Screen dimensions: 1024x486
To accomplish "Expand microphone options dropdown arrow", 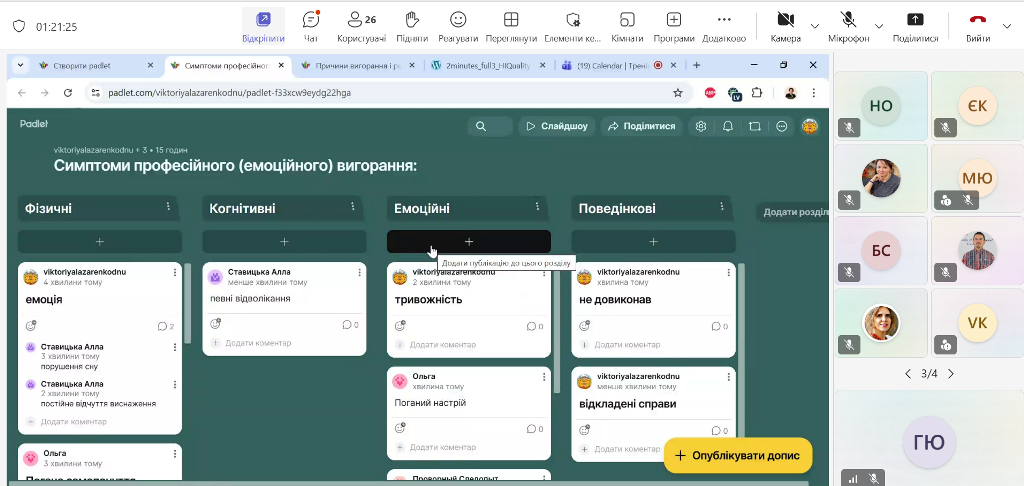I will (x=879, y=26).
